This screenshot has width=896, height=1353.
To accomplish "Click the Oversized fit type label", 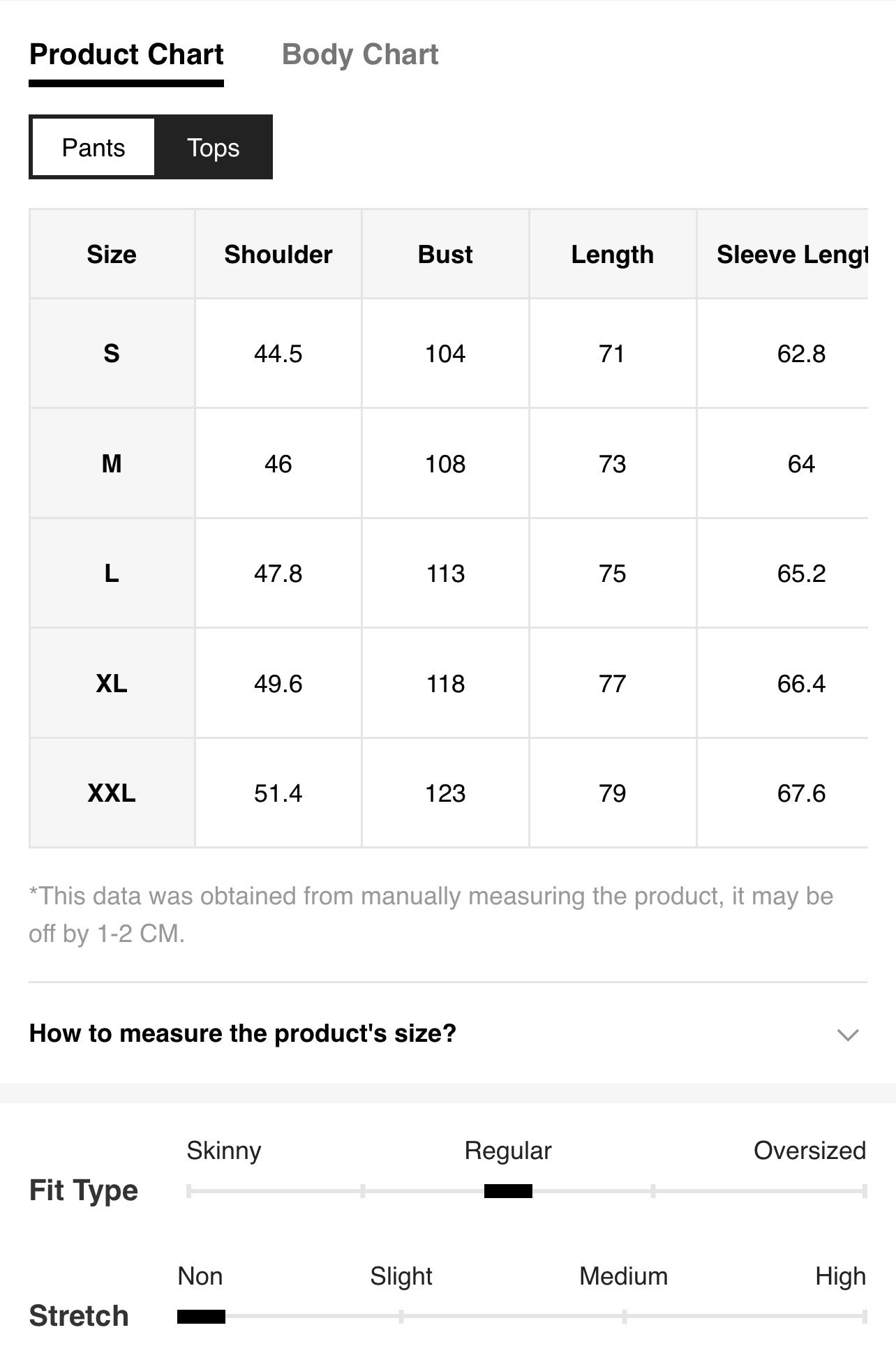I will 809,1150.
